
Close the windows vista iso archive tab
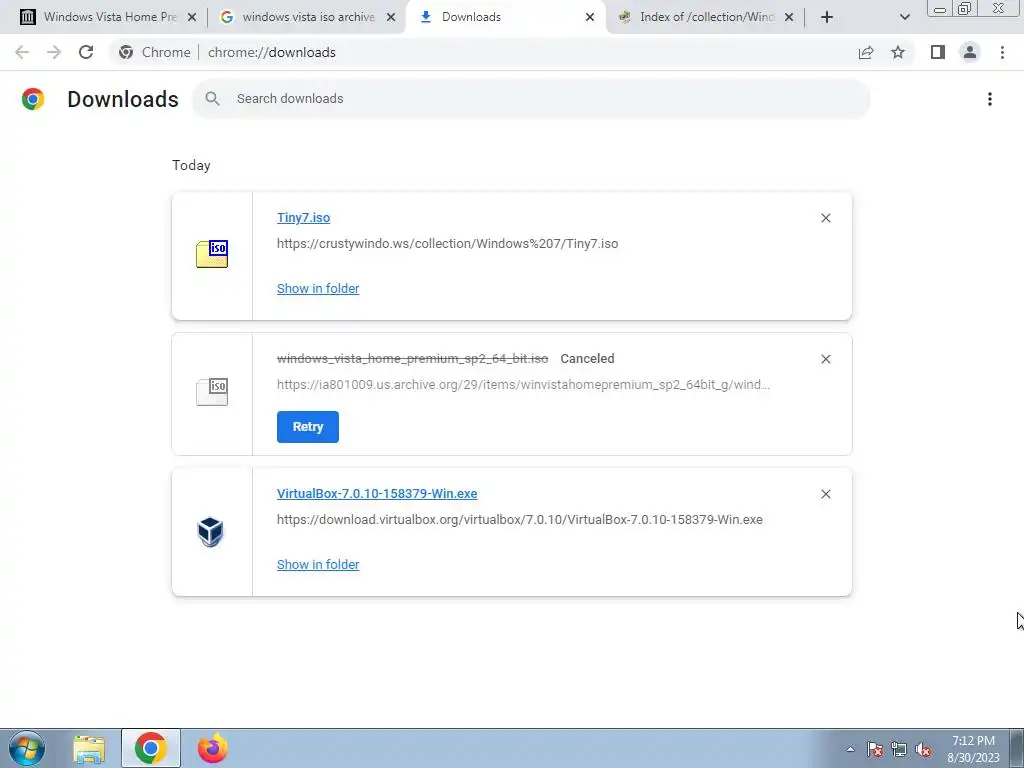391,18
